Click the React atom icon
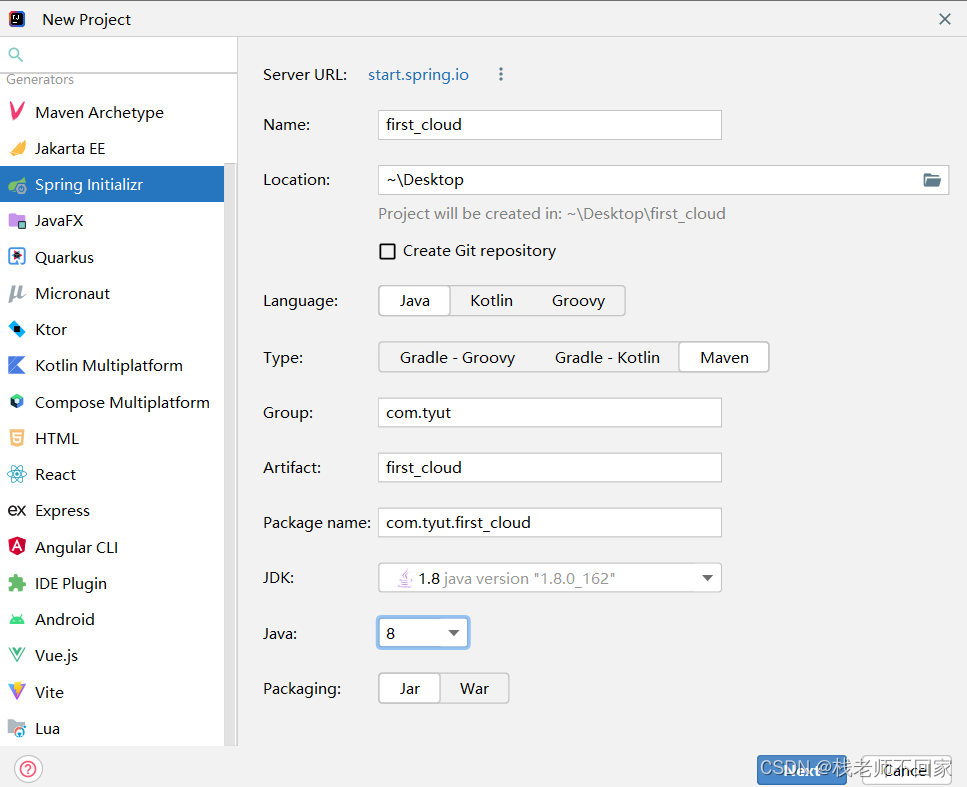Screen dimensions: 967x787 click(x=17, y=474)
